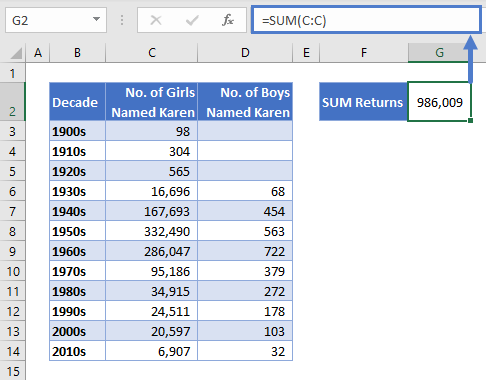Viewport: 486px width, 380px height.
Task: Click the SUM Returns label cell
Action: pos(364,102)
